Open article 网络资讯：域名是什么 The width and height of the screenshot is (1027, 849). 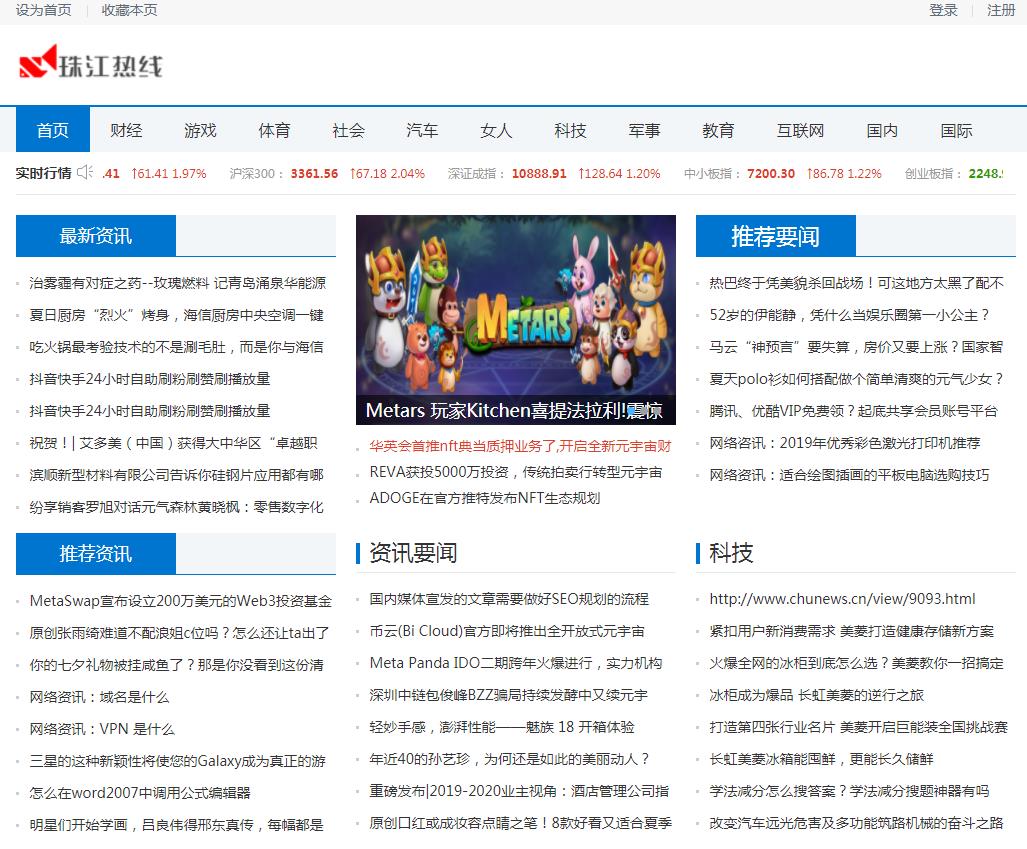(x=99, y=697)
